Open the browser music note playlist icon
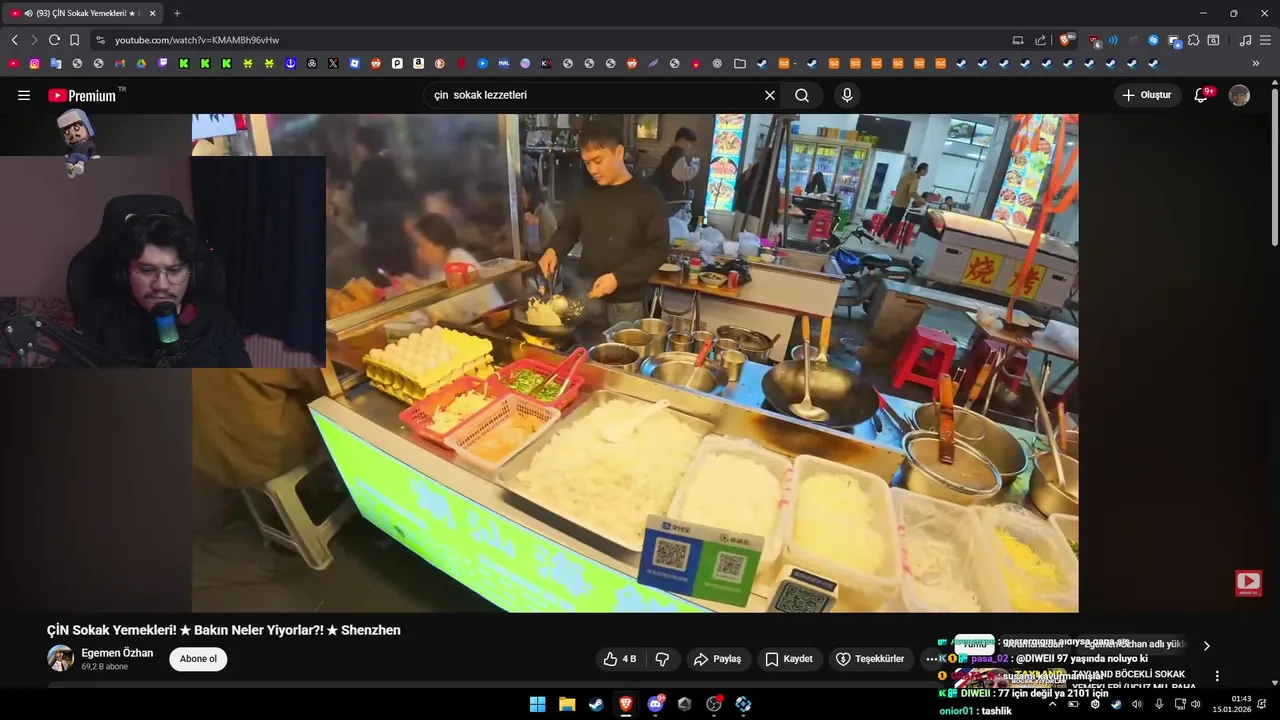Viewport: 1280px width, 720px height. click(1245, 40)
